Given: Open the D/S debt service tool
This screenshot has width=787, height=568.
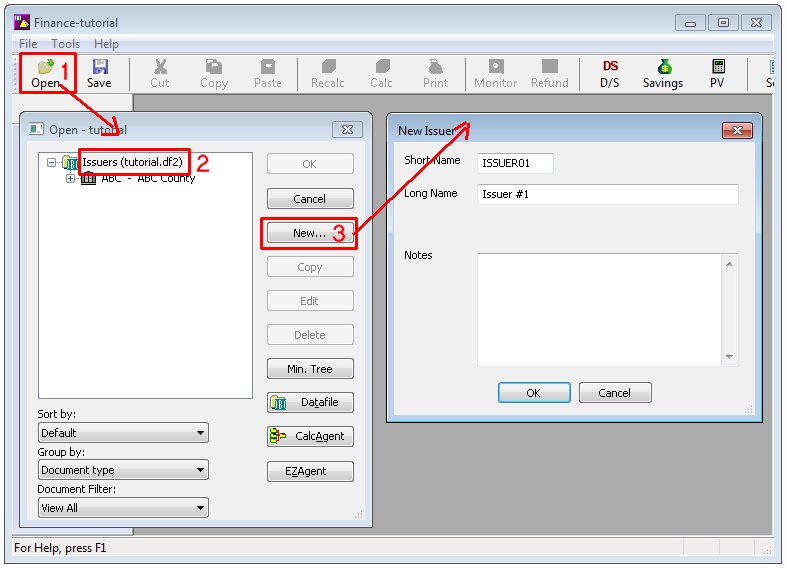Looking at the screenshot, I should pyautogui.click(x=610, y=67).
